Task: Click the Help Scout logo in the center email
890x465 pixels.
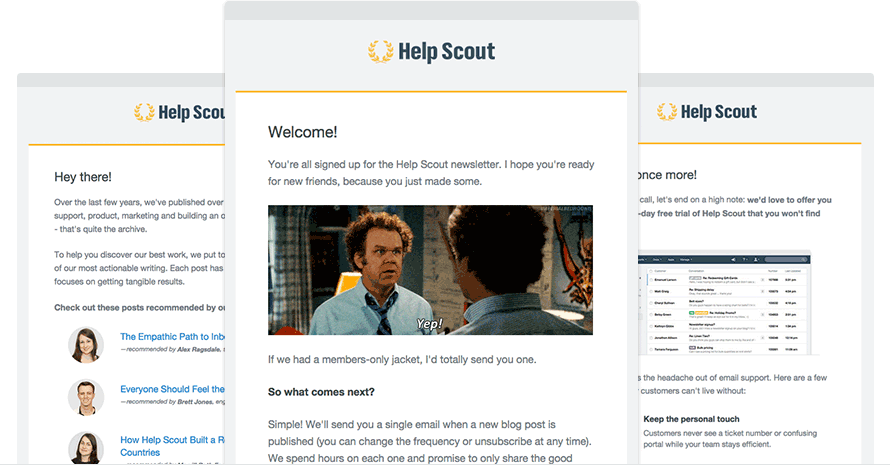Action: 431,52
